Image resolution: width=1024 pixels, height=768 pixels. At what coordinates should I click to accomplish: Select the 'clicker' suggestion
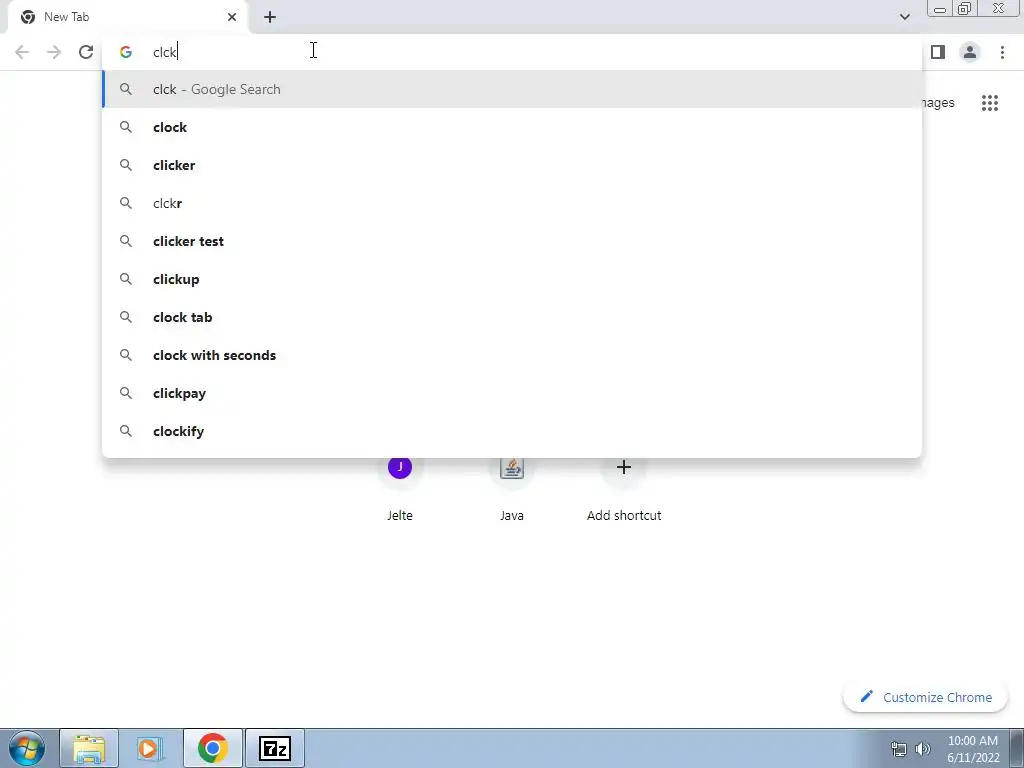512,165
